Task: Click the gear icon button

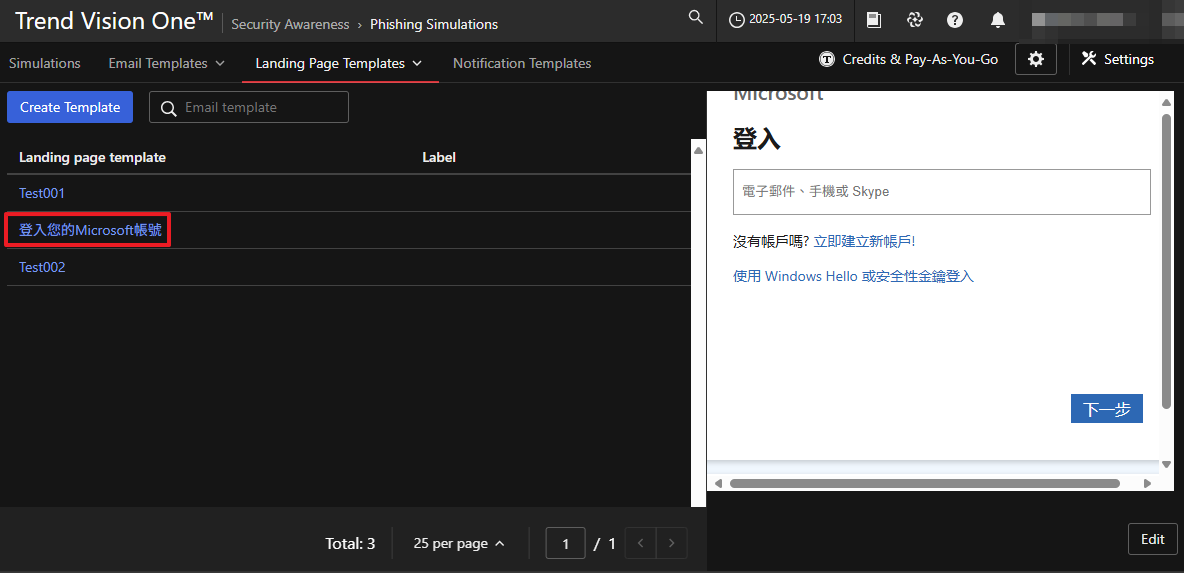Action: click(1035, 60)
